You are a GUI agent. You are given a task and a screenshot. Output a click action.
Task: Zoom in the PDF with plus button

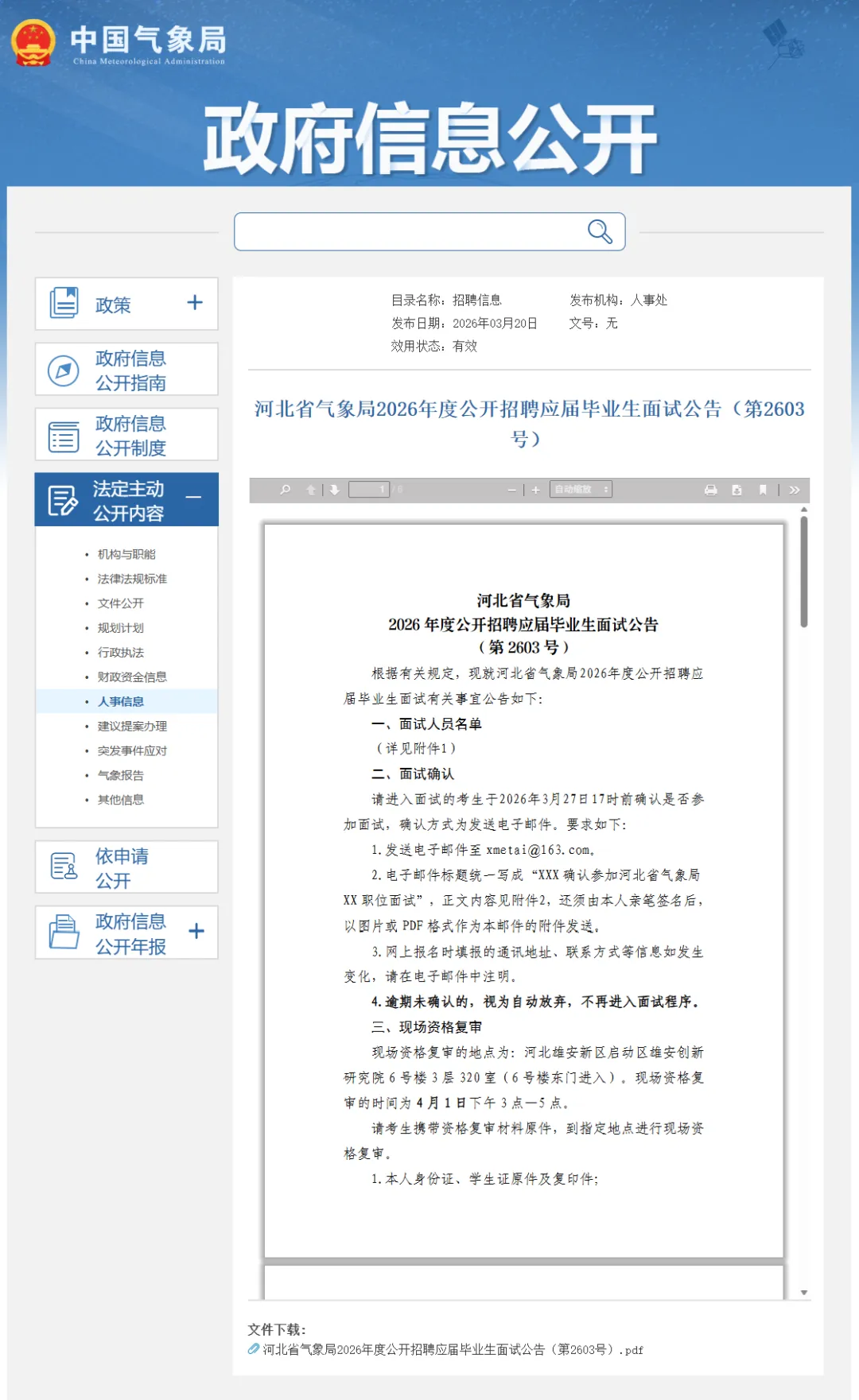pos(536,490)
